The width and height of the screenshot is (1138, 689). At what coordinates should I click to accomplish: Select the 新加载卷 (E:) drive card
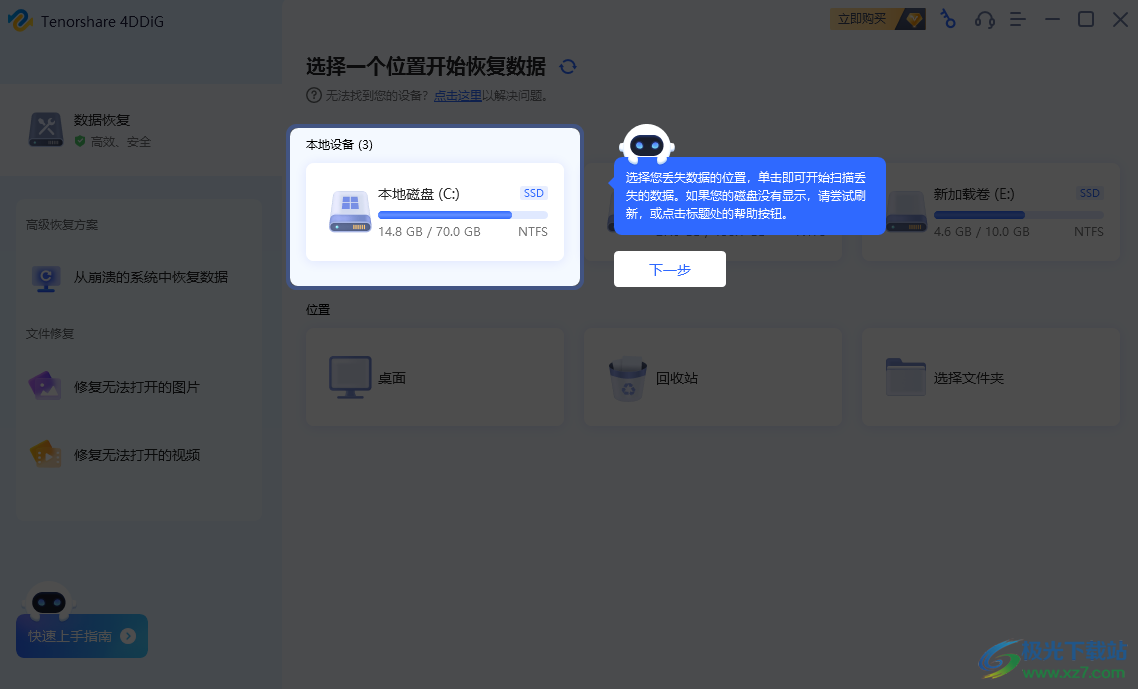pyautogui.click(x=991, y=212)
